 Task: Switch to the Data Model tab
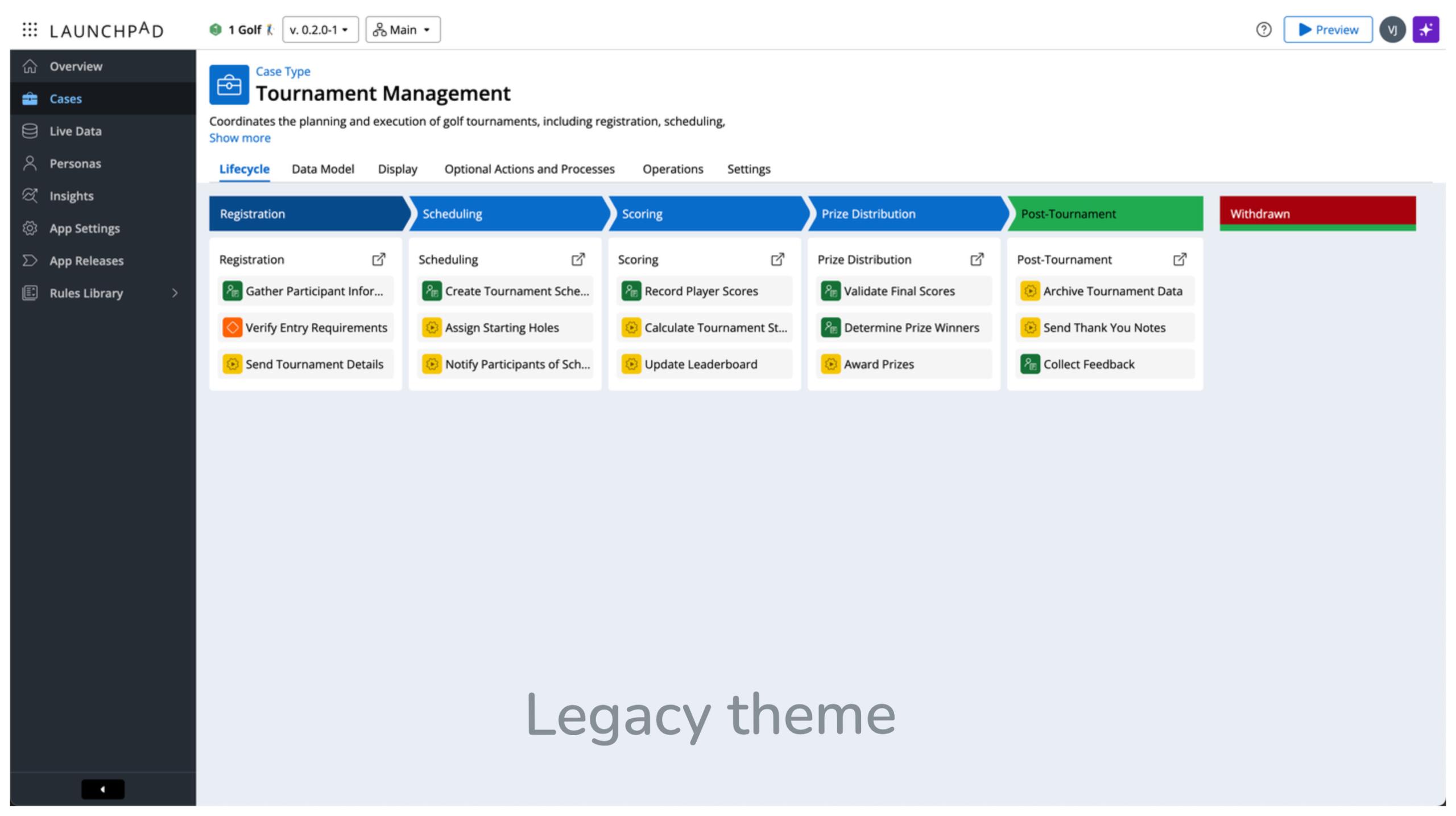(322, 169)
